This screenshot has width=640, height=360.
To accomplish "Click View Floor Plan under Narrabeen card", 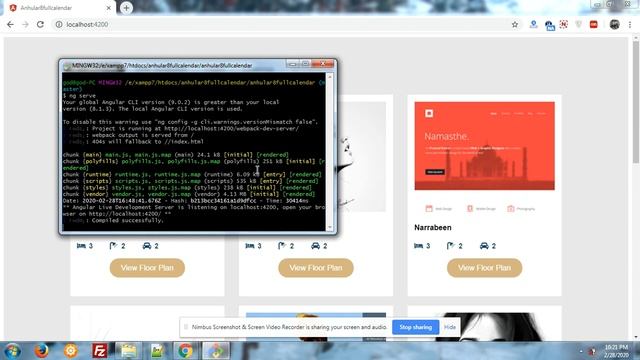I will click(x=484, y=268).
